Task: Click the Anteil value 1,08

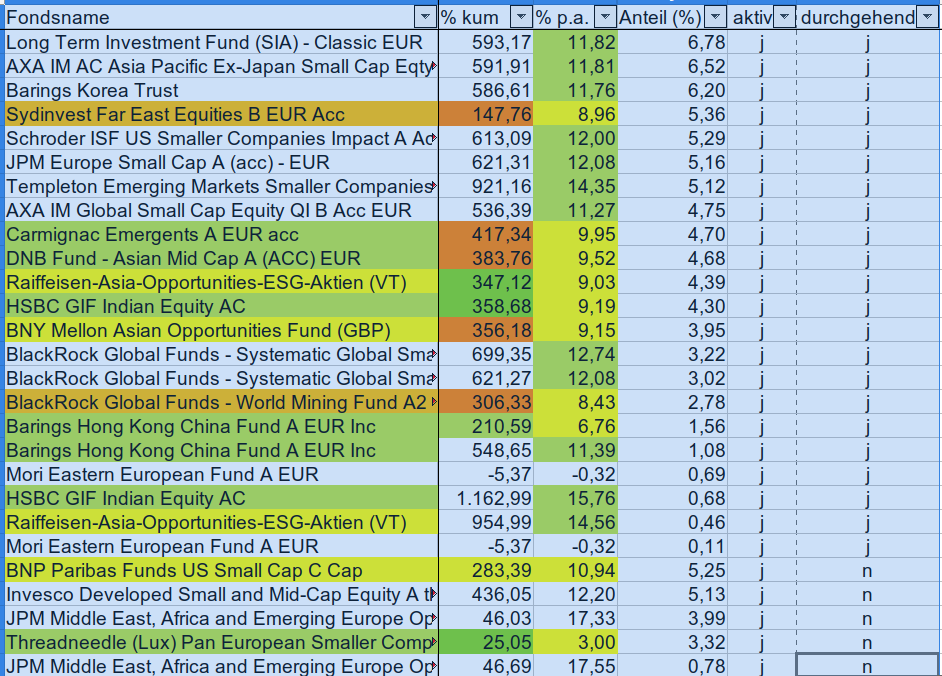Action: (x=673, y=451)
